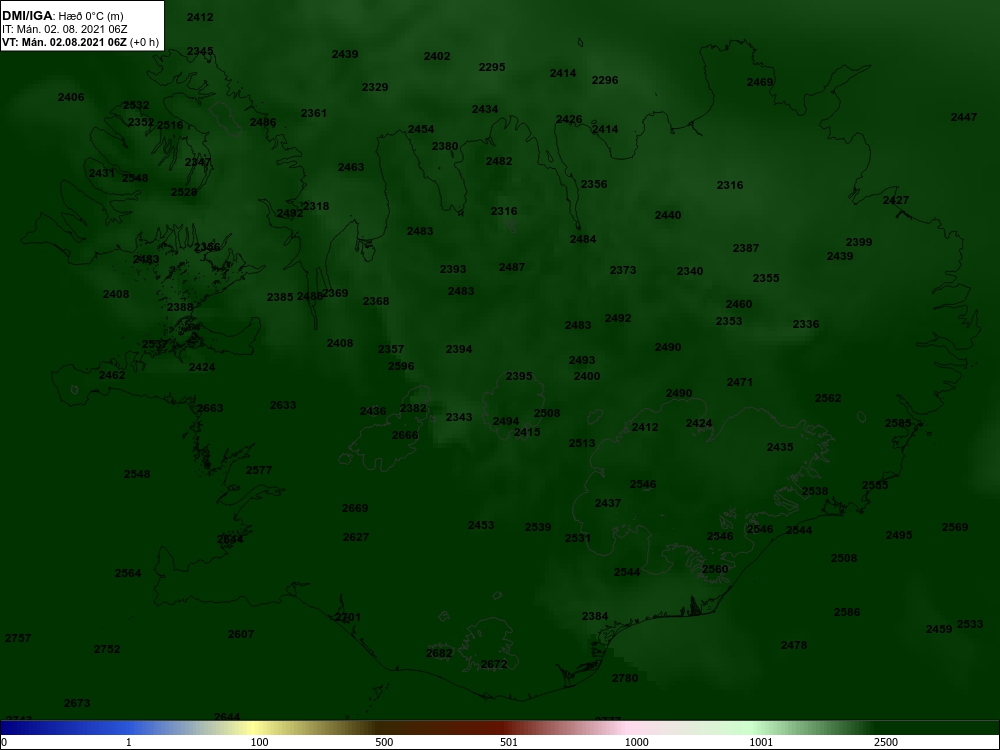Click the 2345 value on the map
This screenshot has width=1000, height=750.
[200, 51]
